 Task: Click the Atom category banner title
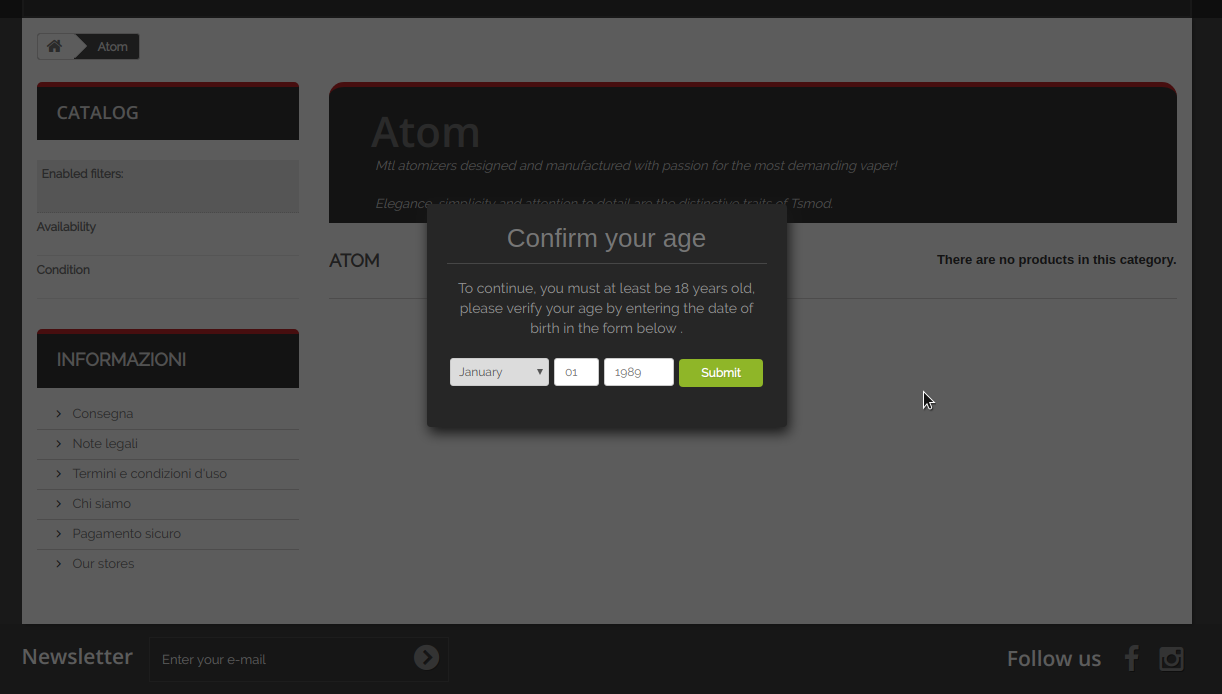(x=426, y=132)
